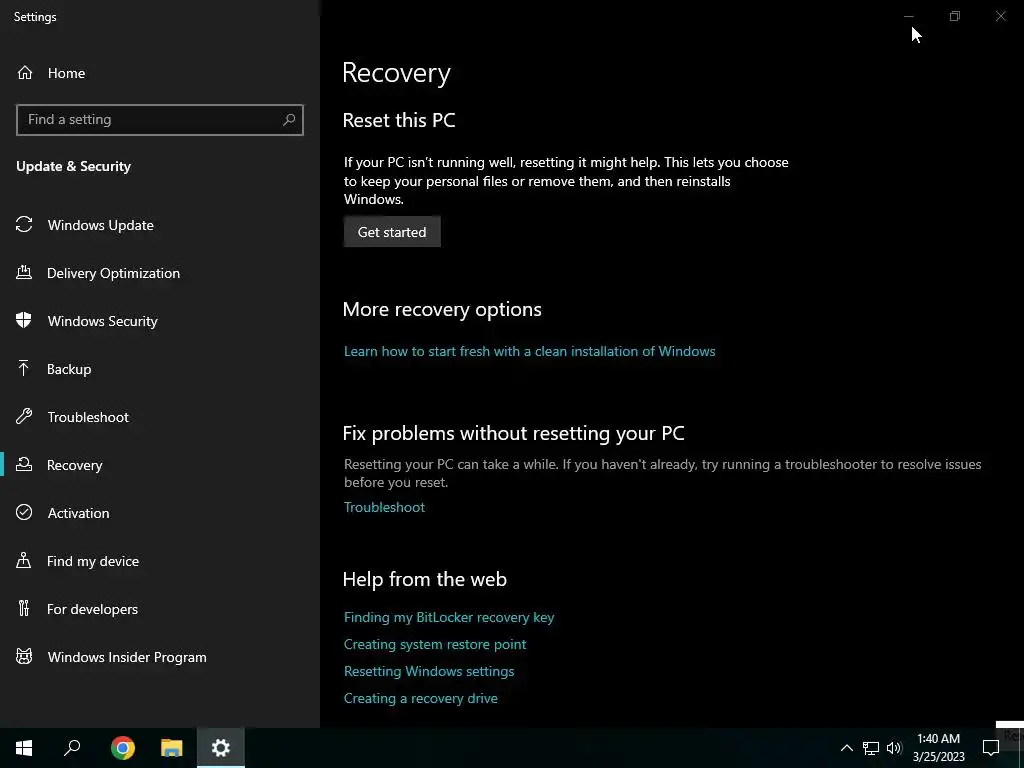Open the Windows Update section

click(101, 225)
